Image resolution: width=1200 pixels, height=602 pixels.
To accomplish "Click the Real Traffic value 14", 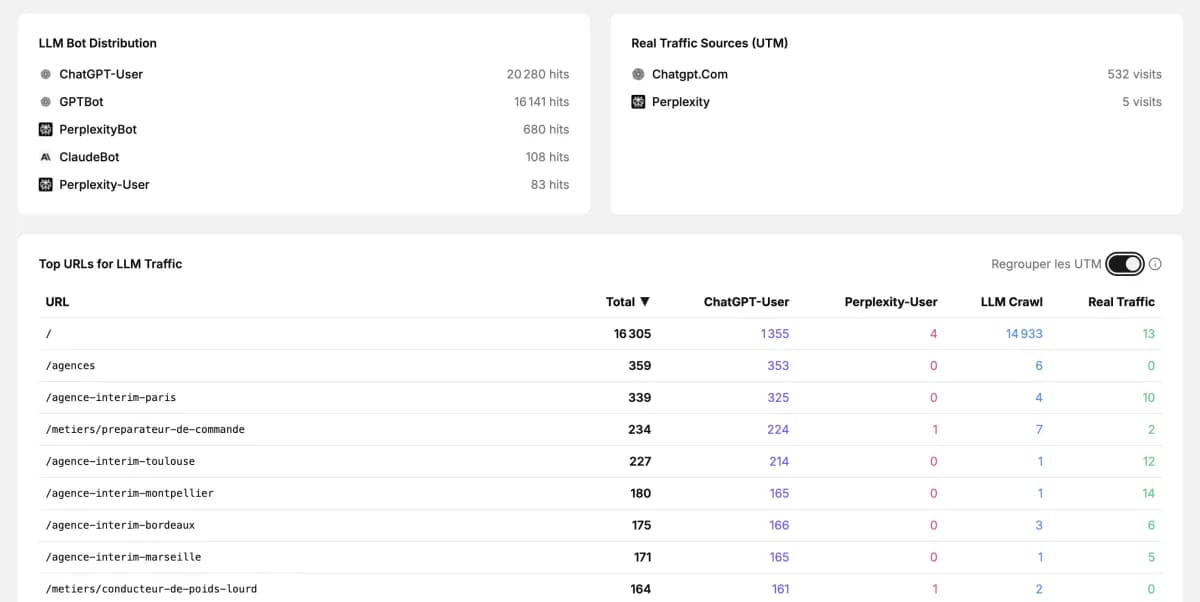I will coord(1148,493).
